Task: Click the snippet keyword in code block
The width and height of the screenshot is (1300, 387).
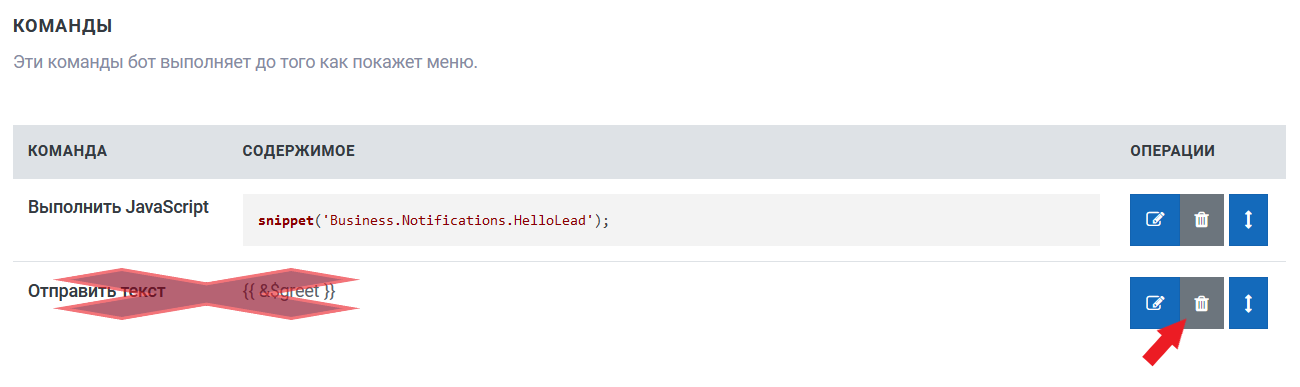Action: point(286,220)
